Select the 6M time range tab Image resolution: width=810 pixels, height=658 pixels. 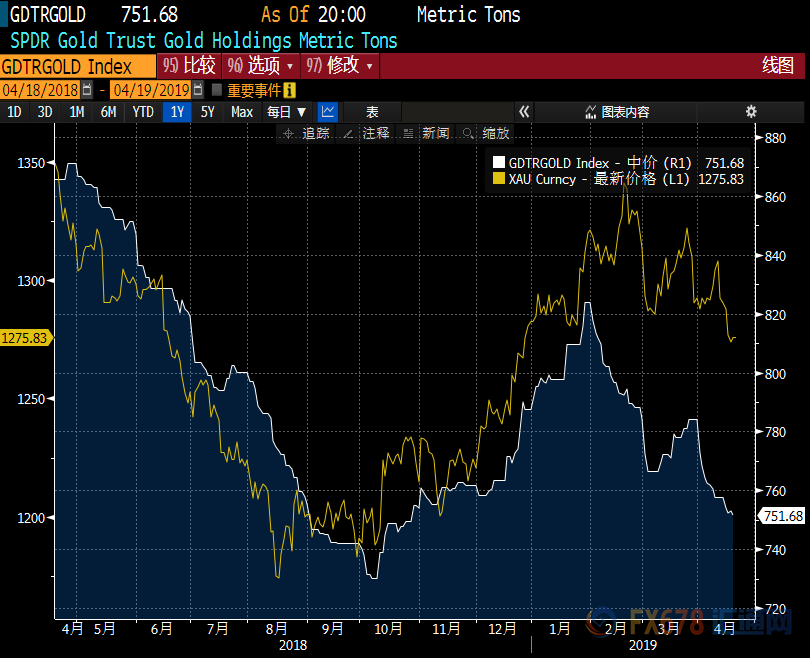click(x=108, y=112)
